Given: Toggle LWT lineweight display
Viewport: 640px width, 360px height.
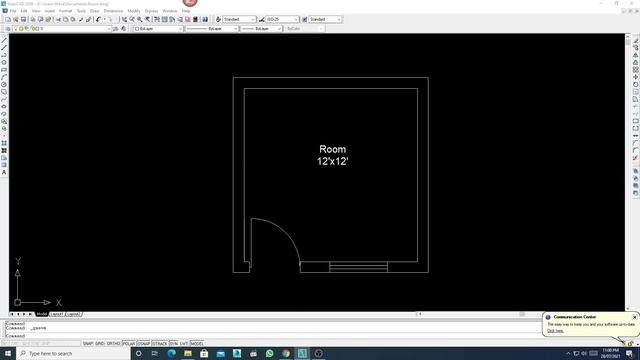Looking at the screenshot, I should click(x=184, y=344).
